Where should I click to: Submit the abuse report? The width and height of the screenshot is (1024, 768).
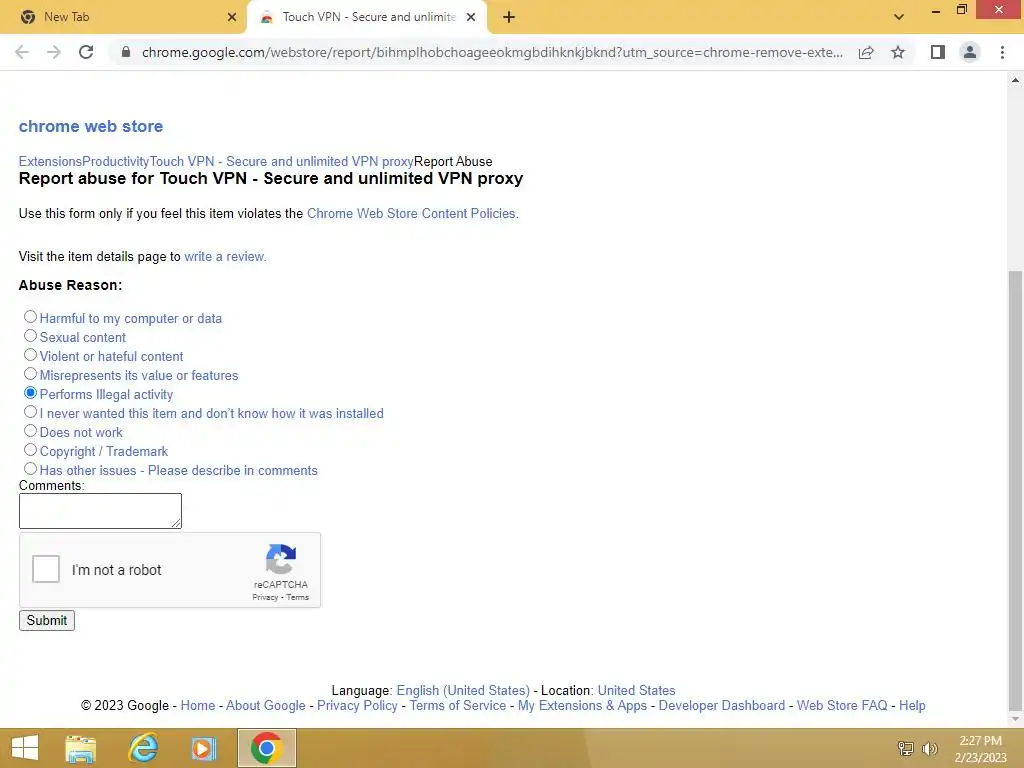pyautogui.click(x=47, y=620)
